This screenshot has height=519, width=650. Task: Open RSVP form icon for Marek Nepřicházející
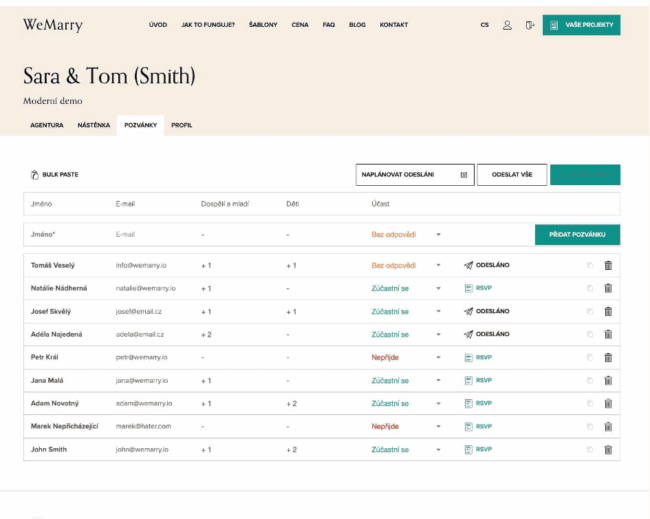point(468,426)
